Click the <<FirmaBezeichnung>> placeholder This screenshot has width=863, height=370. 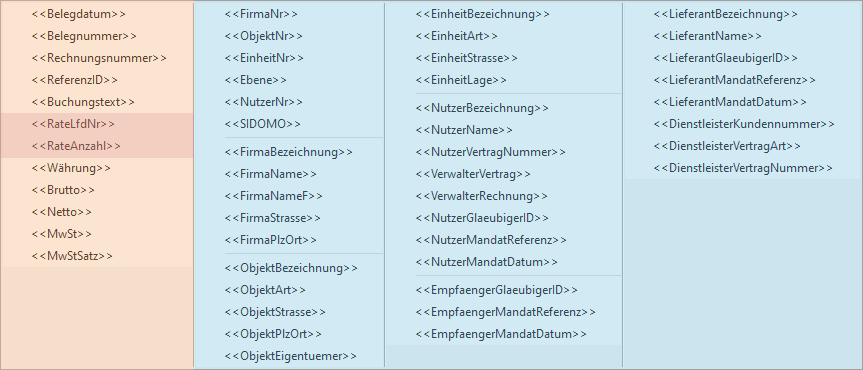(x=289, y=152)
